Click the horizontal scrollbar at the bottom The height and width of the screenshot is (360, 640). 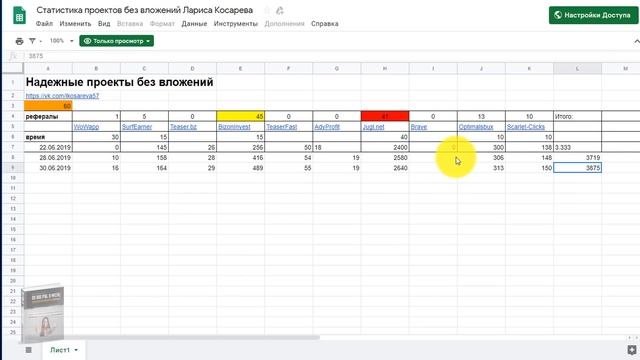tap(171, 338)
